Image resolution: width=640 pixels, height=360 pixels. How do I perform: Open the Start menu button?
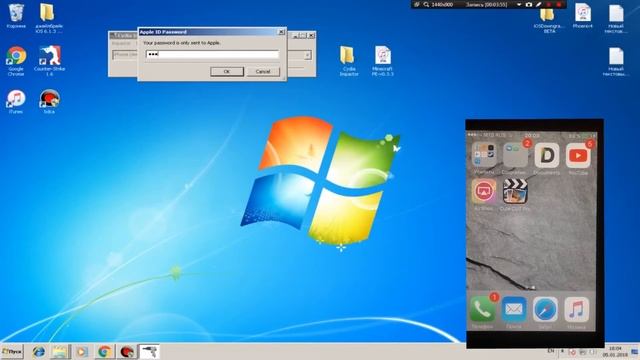(12, 351)
